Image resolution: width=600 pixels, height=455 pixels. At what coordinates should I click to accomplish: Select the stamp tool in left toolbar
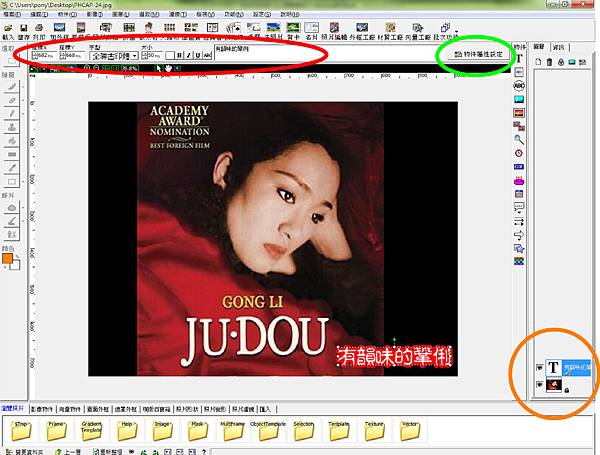12,127
